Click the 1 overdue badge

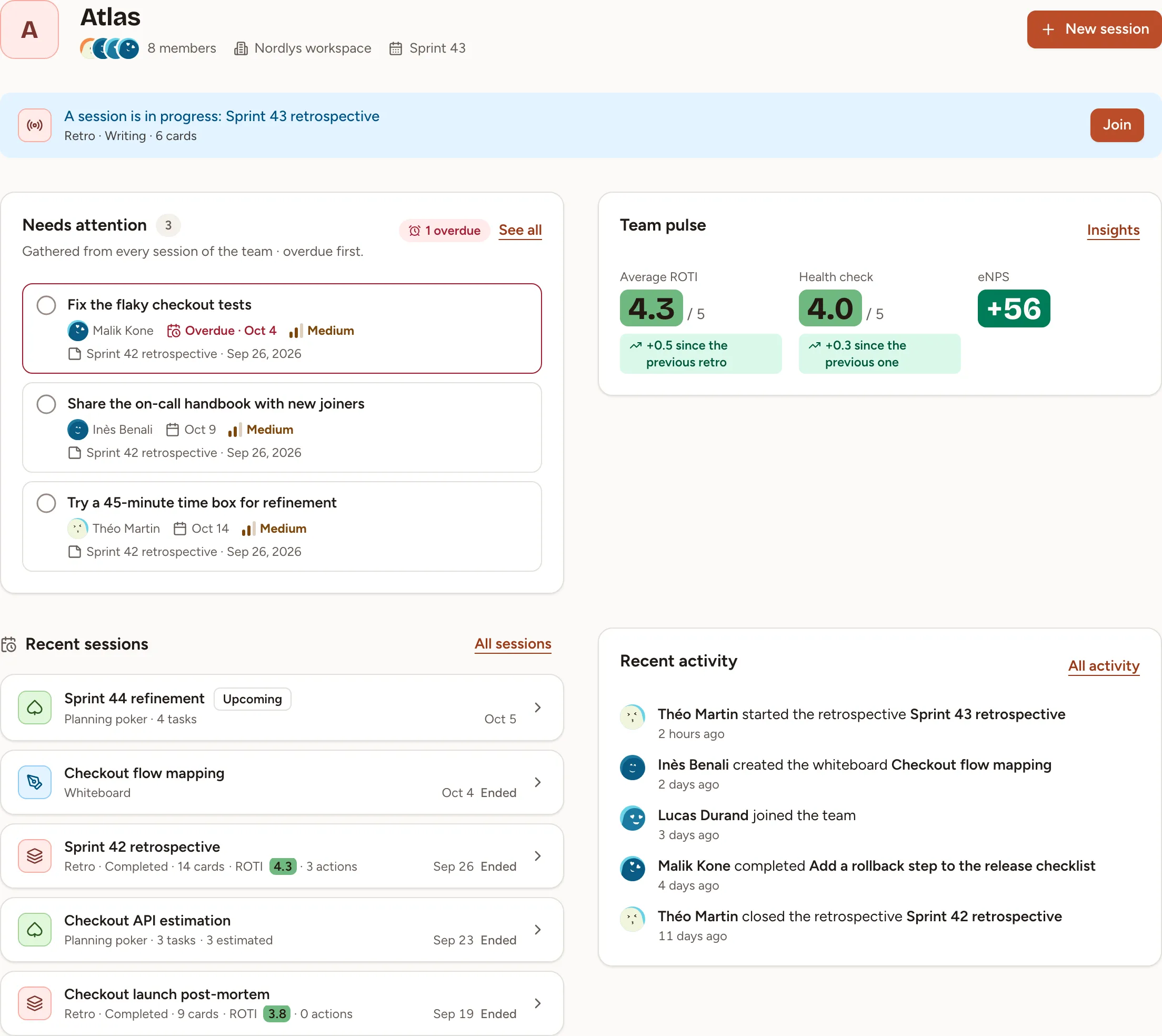444,231
